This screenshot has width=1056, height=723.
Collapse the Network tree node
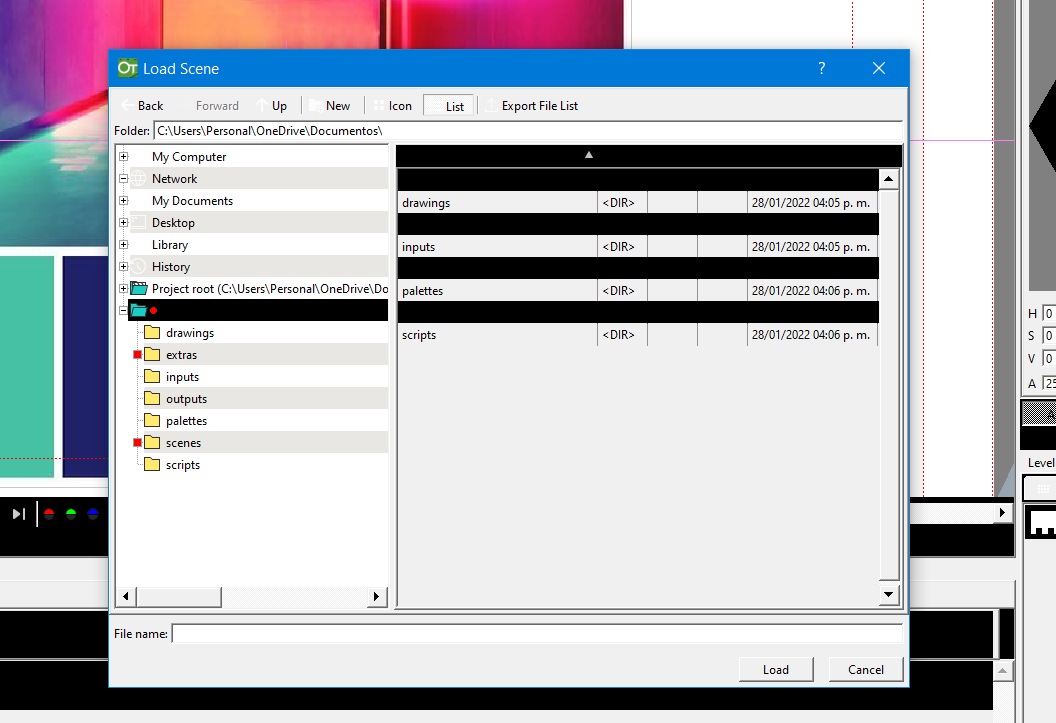123,178
